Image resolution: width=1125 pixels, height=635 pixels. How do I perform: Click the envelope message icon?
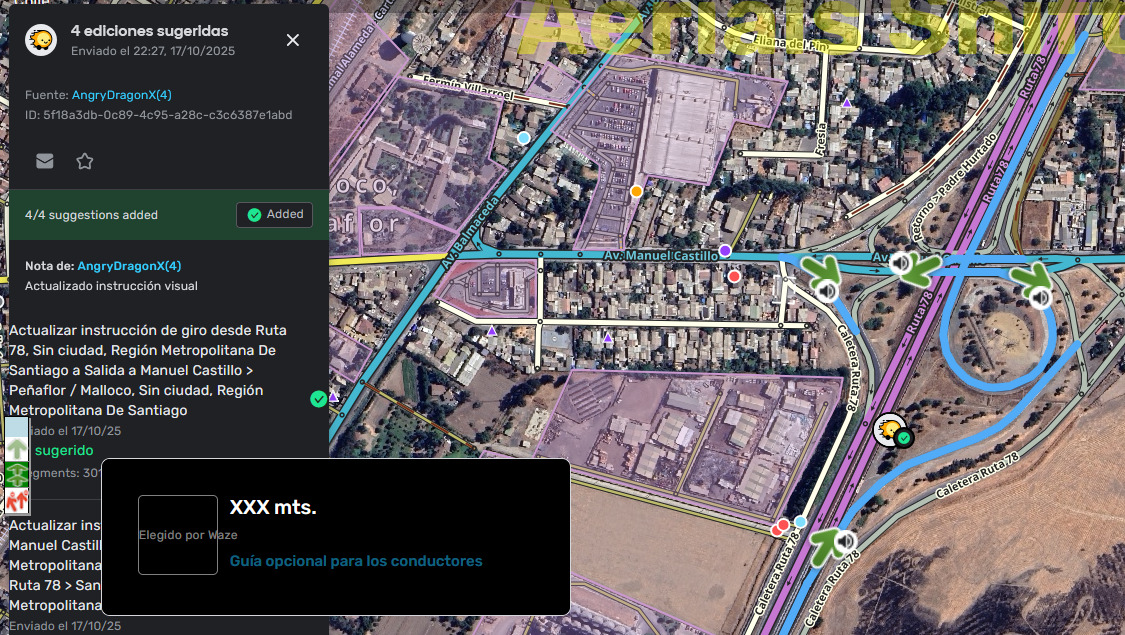point(45,161)
